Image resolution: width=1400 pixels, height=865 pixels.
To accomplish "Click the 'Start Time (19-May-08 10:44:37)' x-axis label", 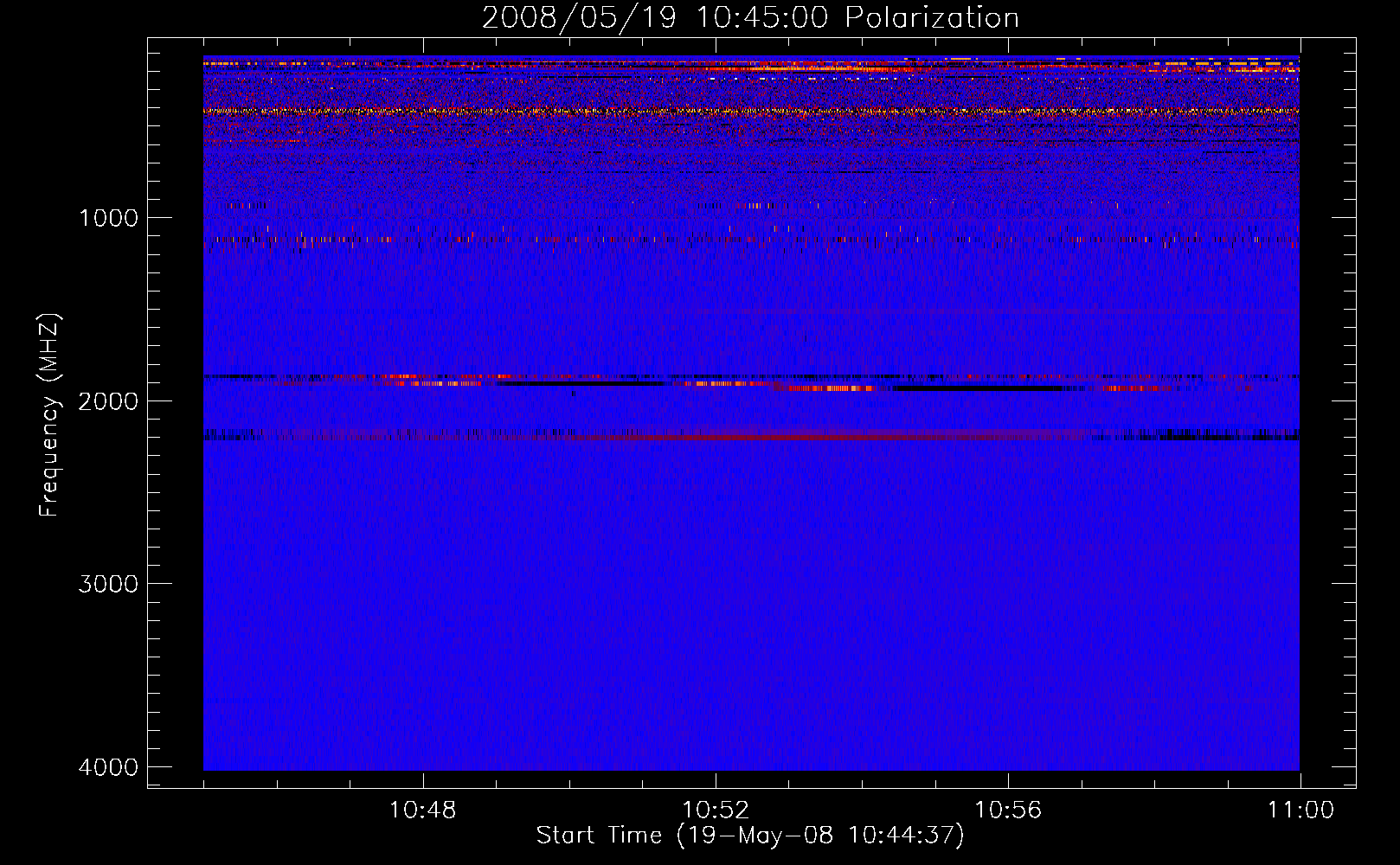I will click(750, 836).
